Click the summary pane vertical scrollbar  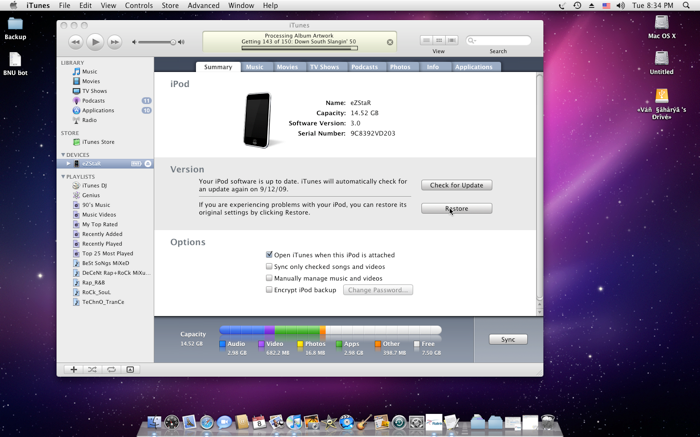tap(539, 187)
